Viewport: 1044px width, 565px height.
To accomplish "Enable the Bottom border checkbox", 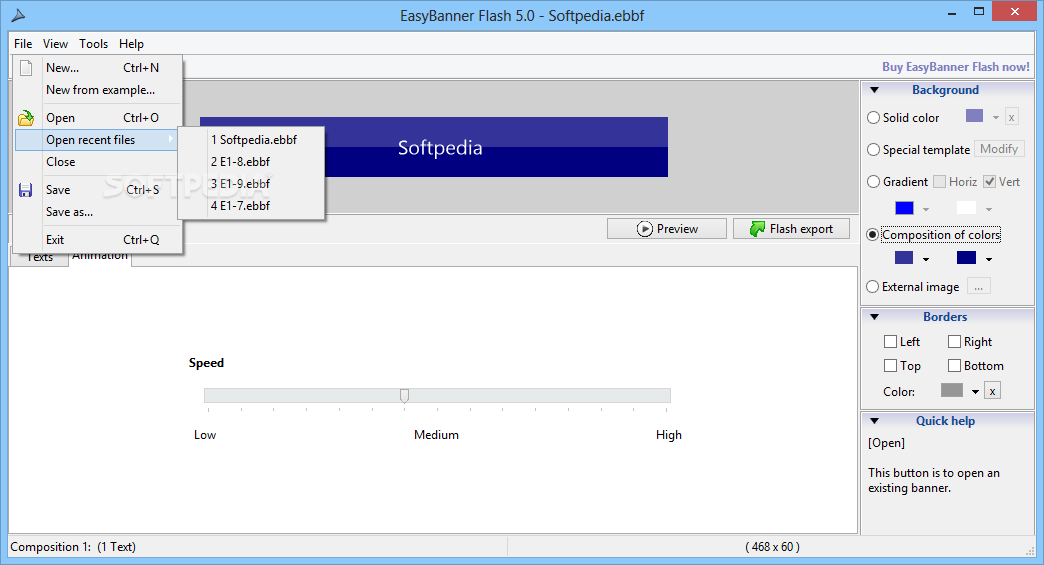I will click(954, 365).
